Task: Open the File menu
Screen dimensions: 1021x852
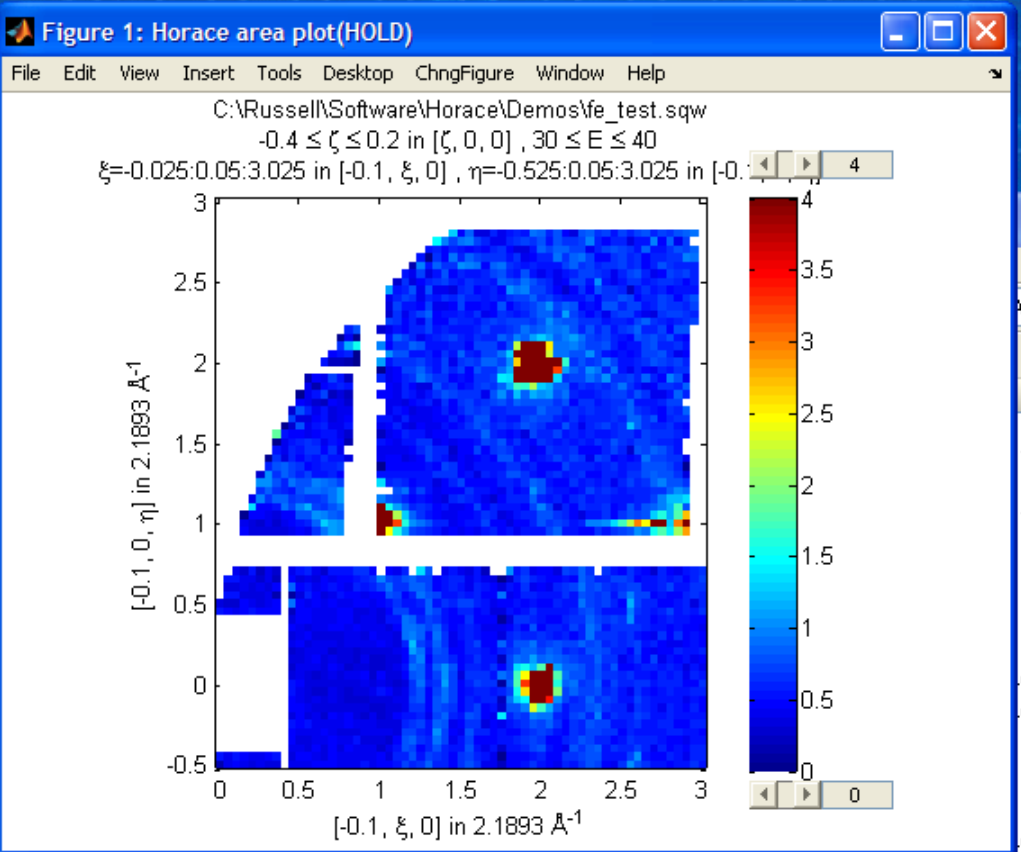Action: pos(26,73)
